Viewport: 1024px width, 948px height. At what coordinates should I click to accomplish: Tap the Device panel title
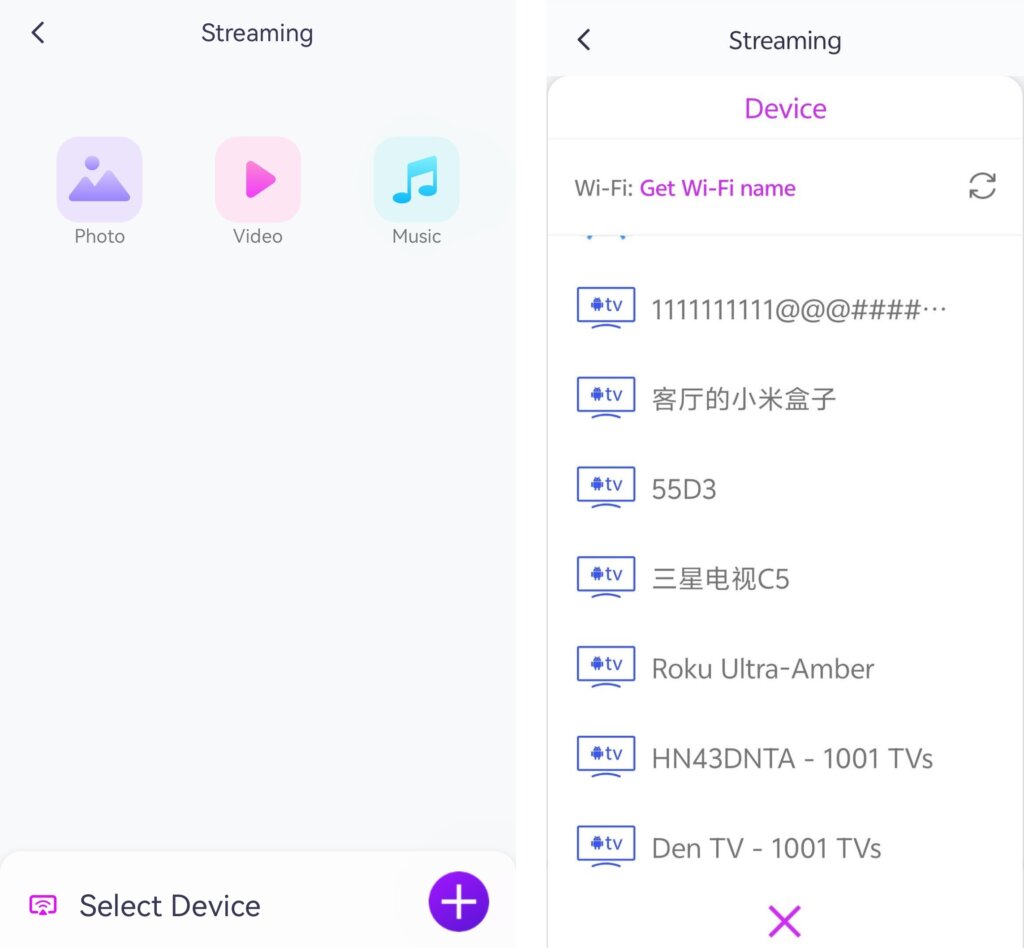pyautogui.click(x=785, y=108)
